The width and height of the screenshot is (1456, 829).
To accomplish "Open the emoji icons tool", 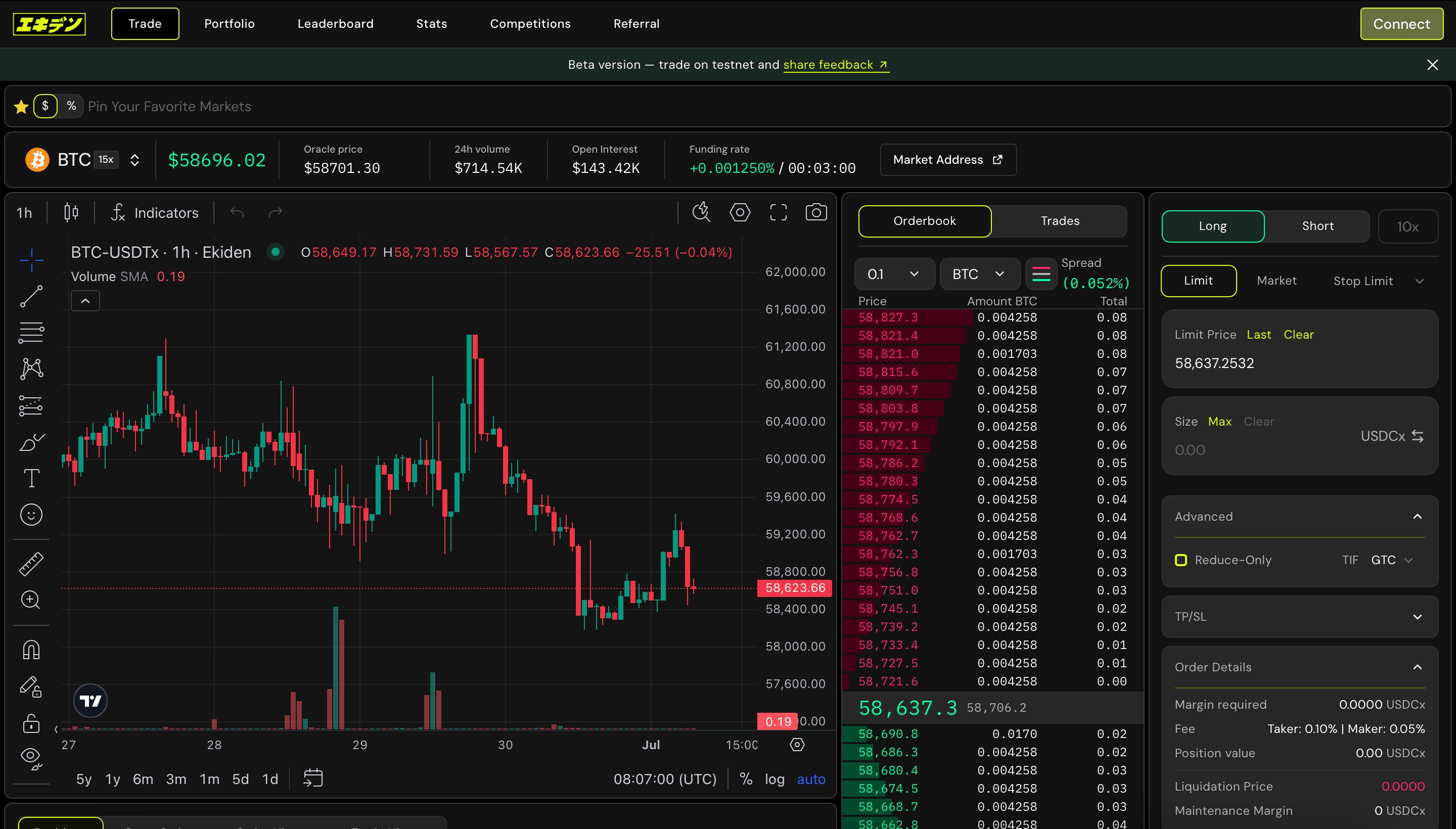I will [31, 515].
